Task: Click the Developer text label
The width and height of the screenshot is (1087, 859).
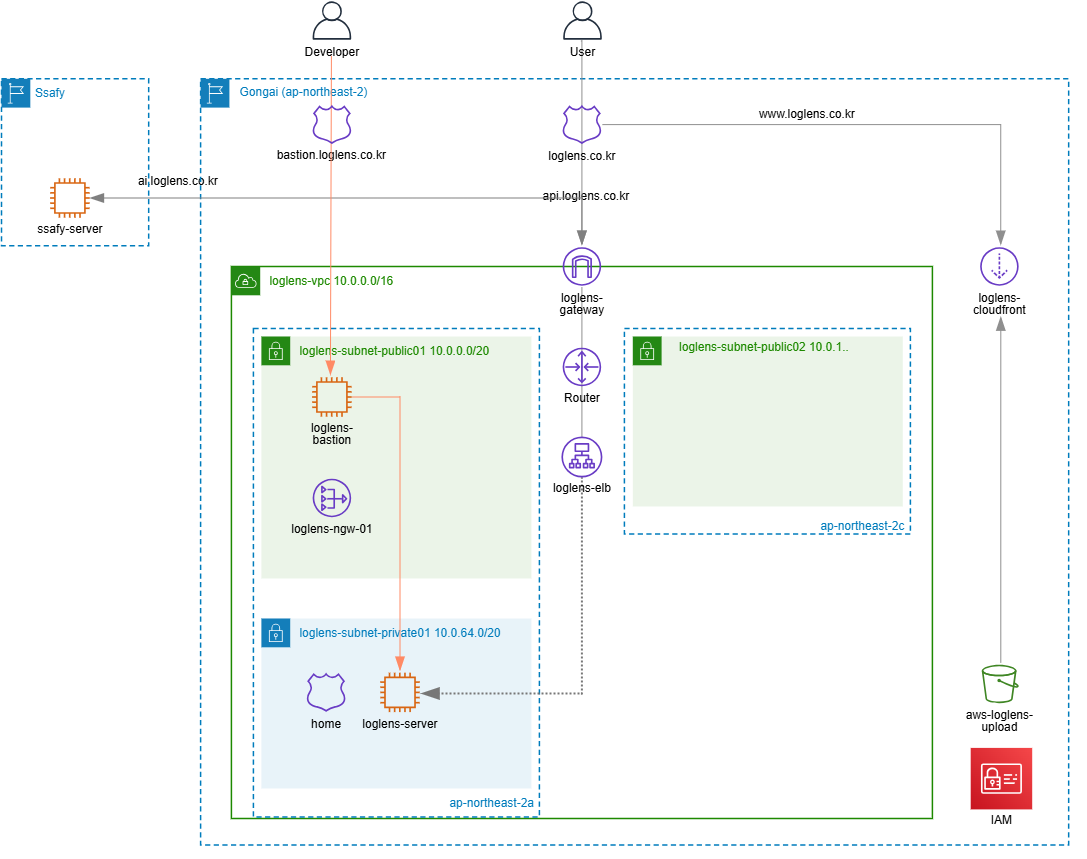Action: pos(331,52)
